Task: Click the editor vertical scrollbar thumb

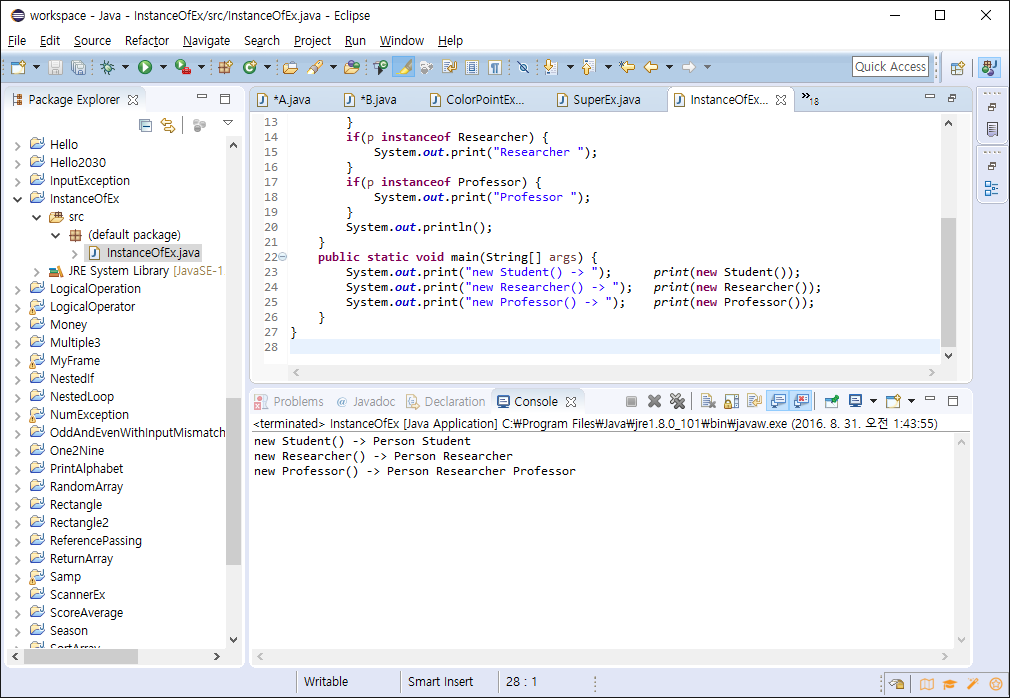Action: pyautogui.click(x=948, y=282)
